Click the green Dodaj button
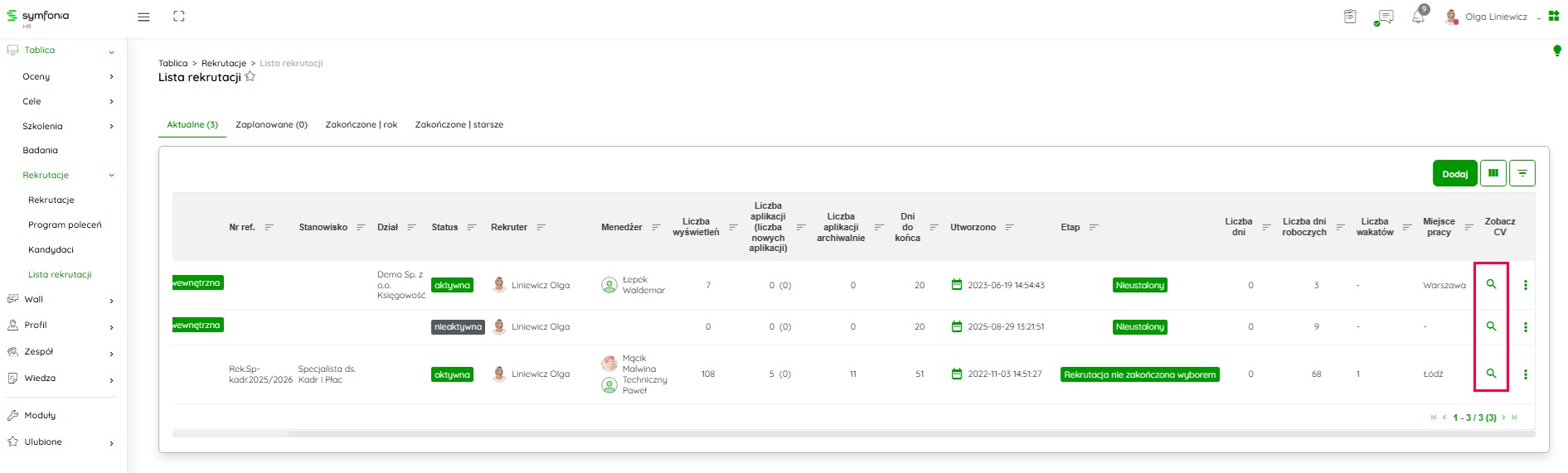 [1454, 173]
